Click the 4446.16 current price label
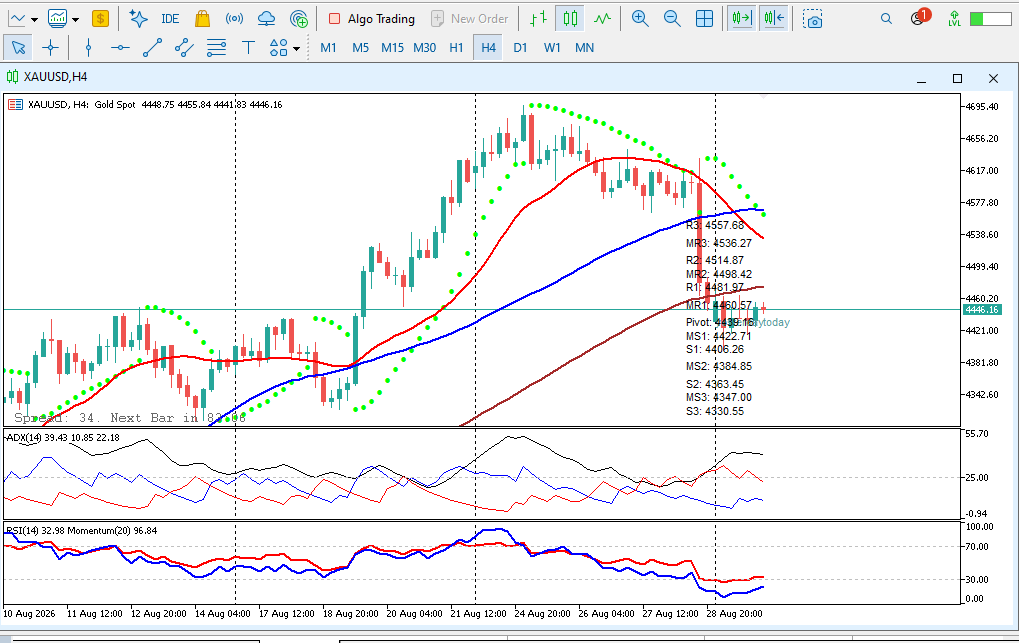The width and height of the screenshot is (1025, 643). (982, 310)
